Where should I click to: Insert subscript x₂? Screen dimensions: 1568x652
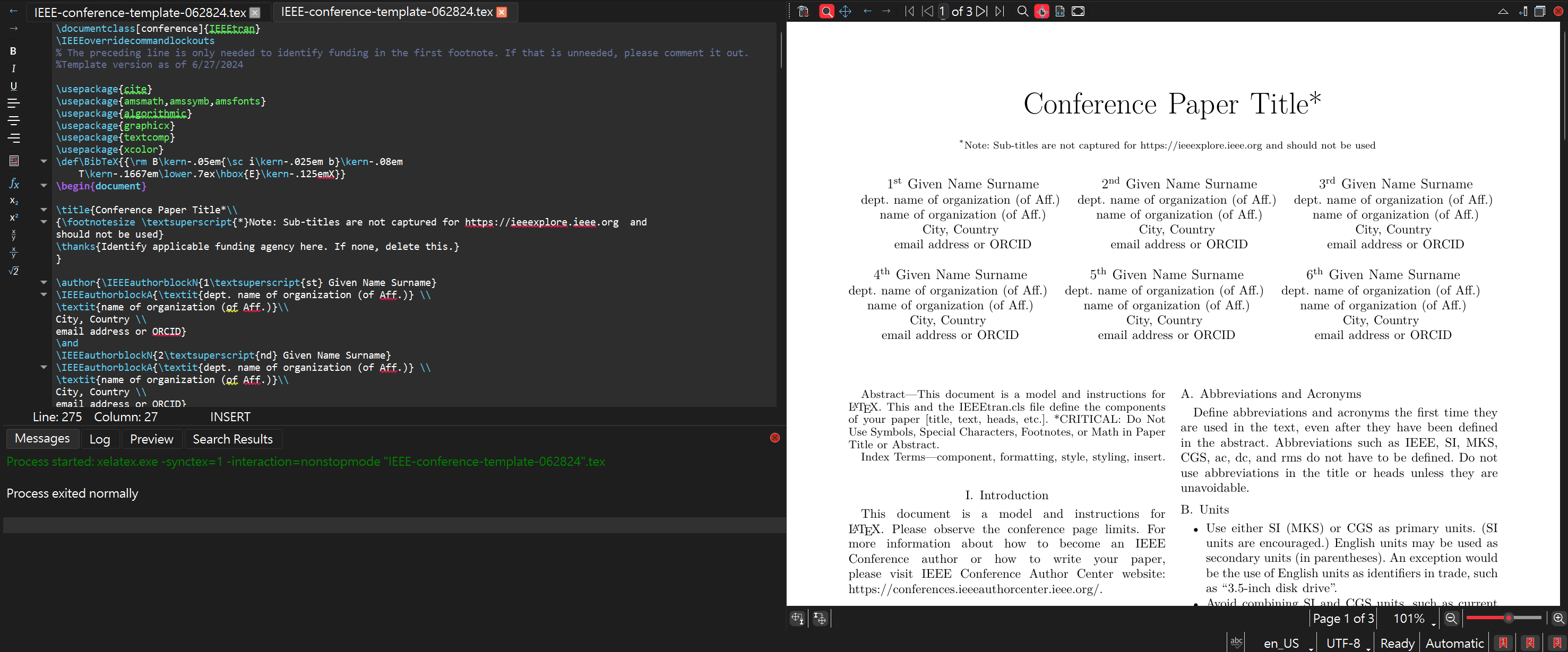point(13,201)
